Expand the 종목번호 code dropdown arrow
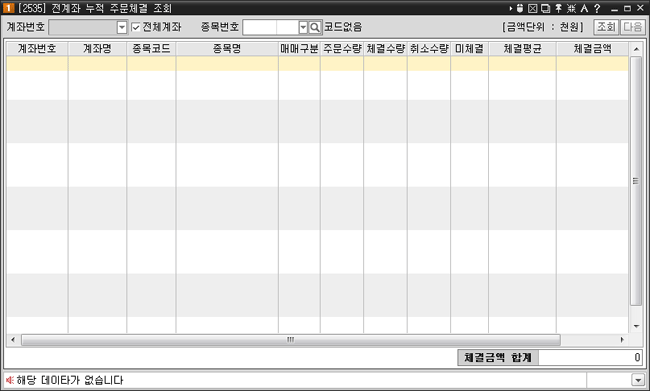Viewport: 650px width, 391px height. pyautogui.click(x=303, y=27)
